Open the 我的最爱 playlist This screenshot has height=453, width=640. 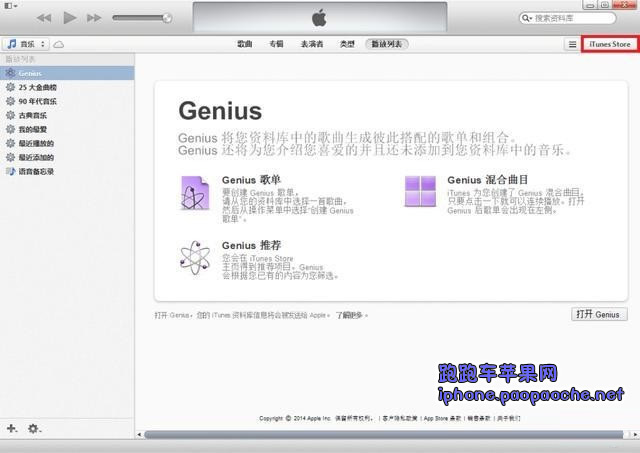67,129
